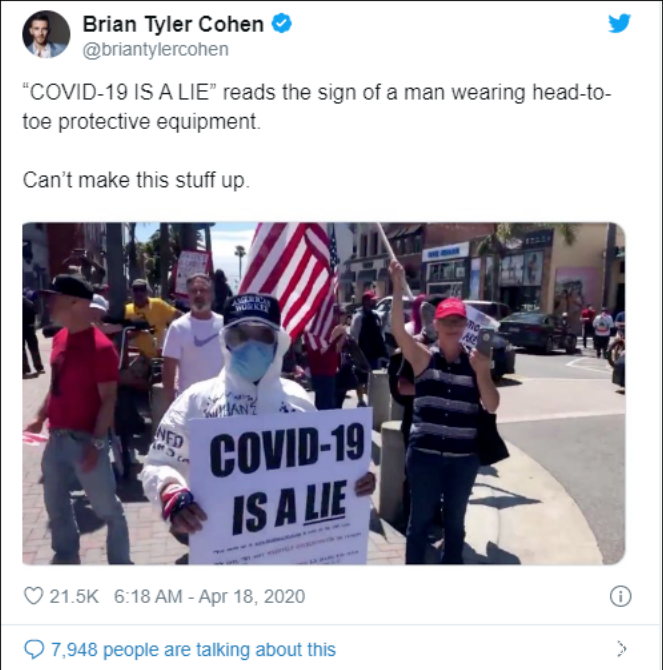Open Brian Tyler Cohen's profile picture
This screenshot has height=670, width=663.
(x=46, y=34)
